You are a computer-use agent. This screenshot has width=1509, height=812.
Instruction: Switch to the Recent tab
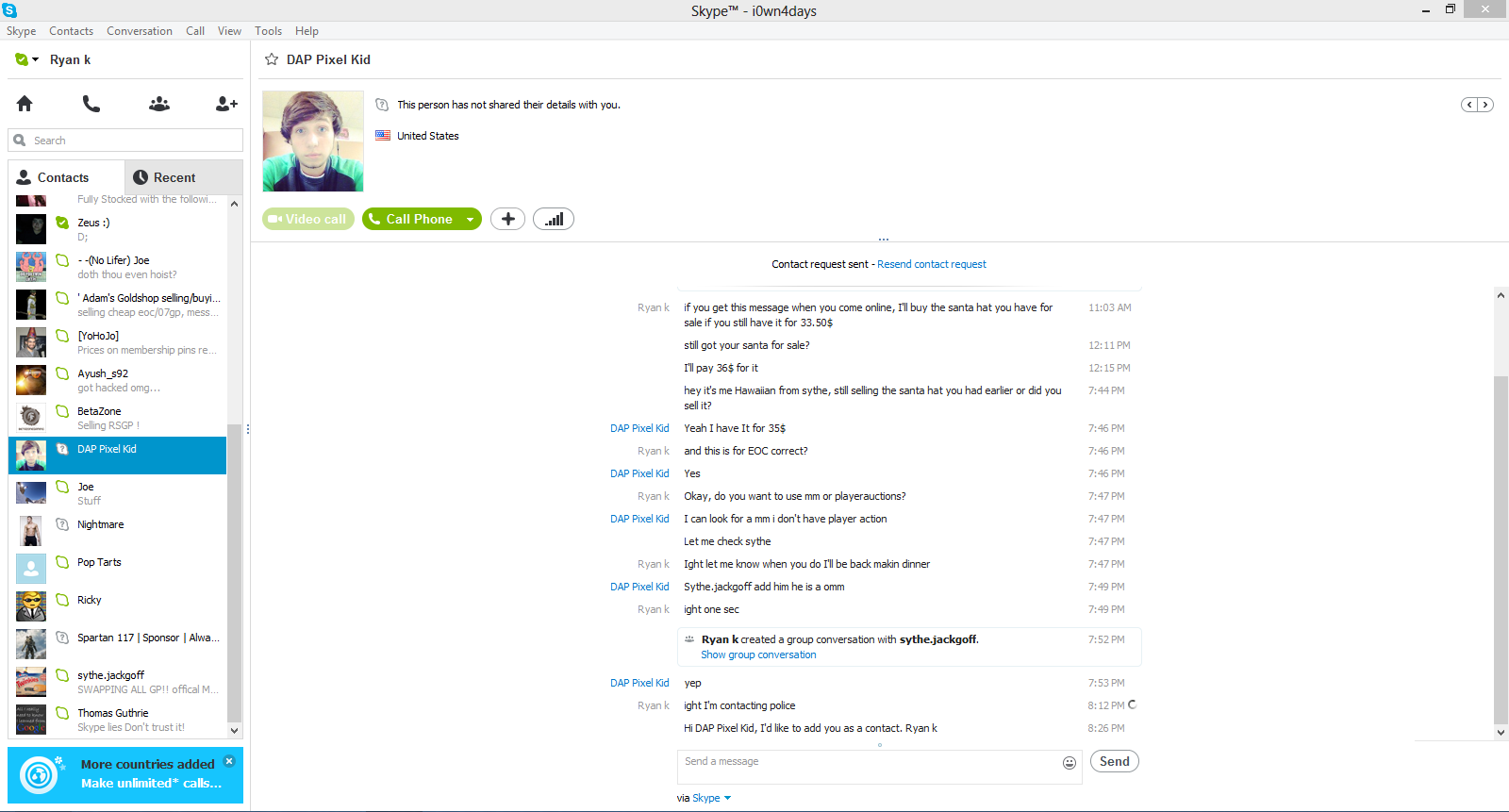(183, 177)
